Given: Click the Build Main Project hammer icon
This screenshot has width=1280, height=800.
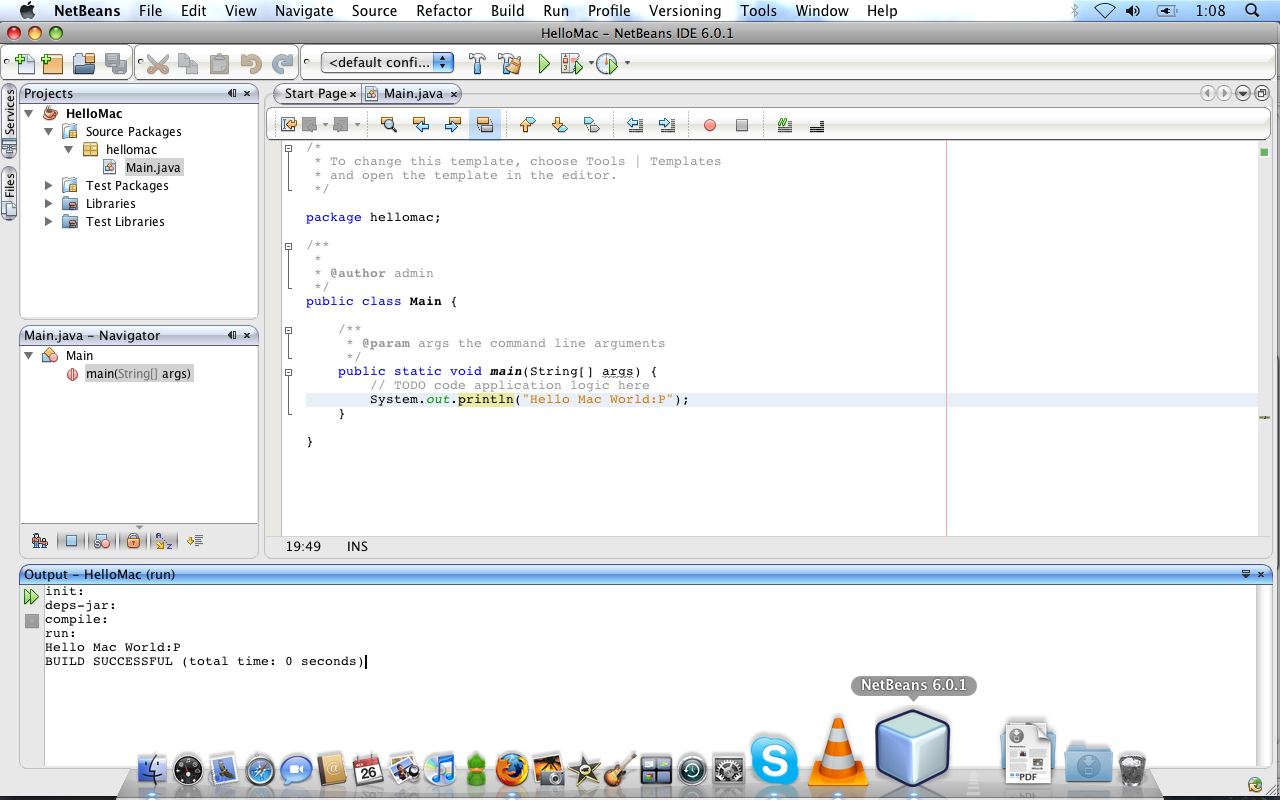Looking at the screenshot, I should (x=478, y=64).
